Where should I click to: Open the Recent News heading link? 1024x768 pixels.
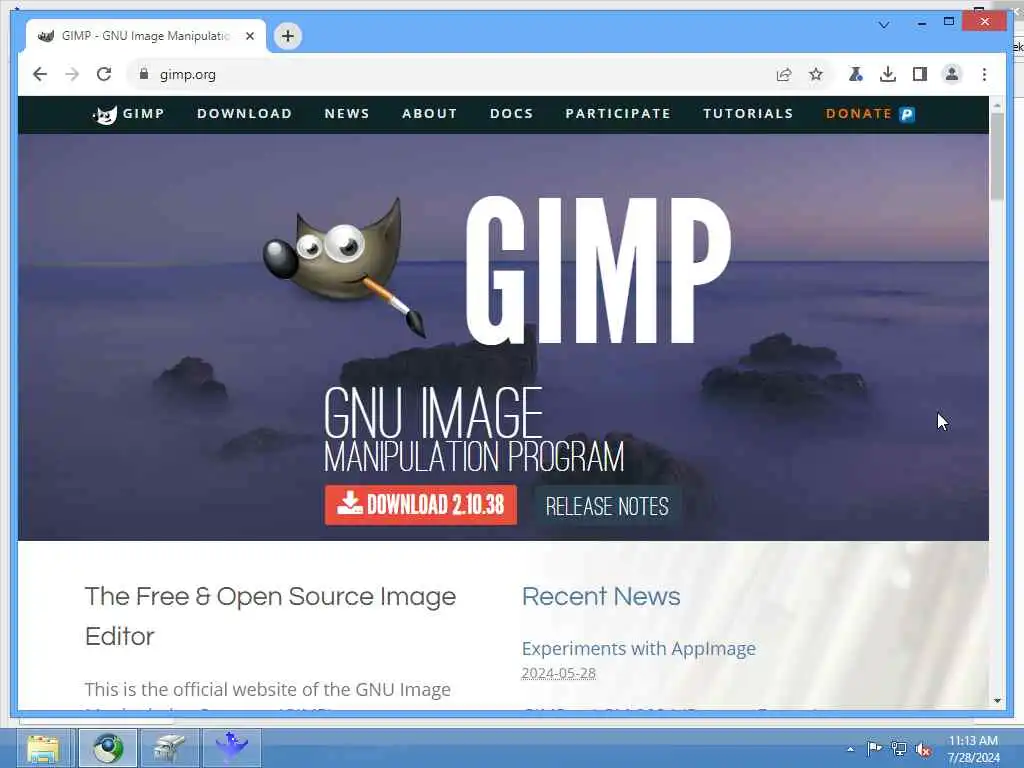(x=601, y=596)
